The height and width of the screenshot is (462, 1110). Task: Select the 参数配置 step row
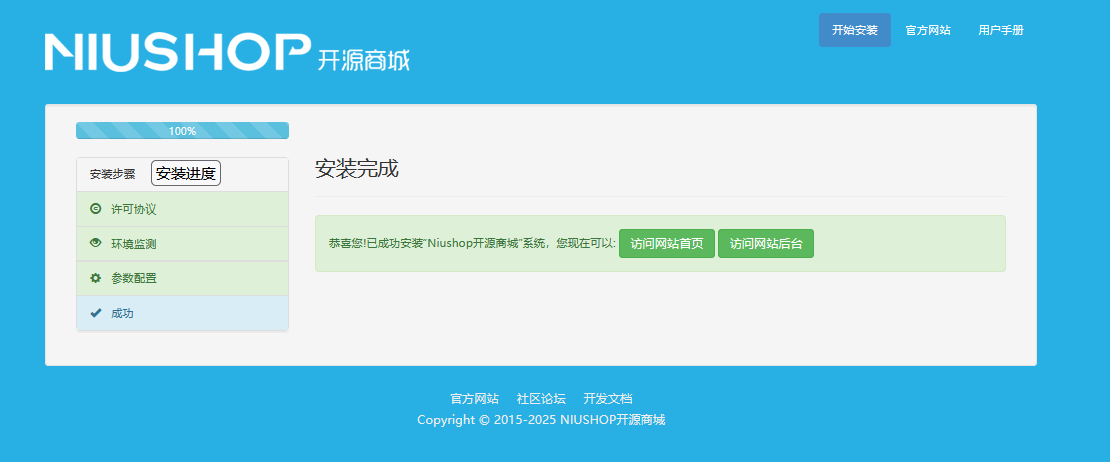coord(183,279)
